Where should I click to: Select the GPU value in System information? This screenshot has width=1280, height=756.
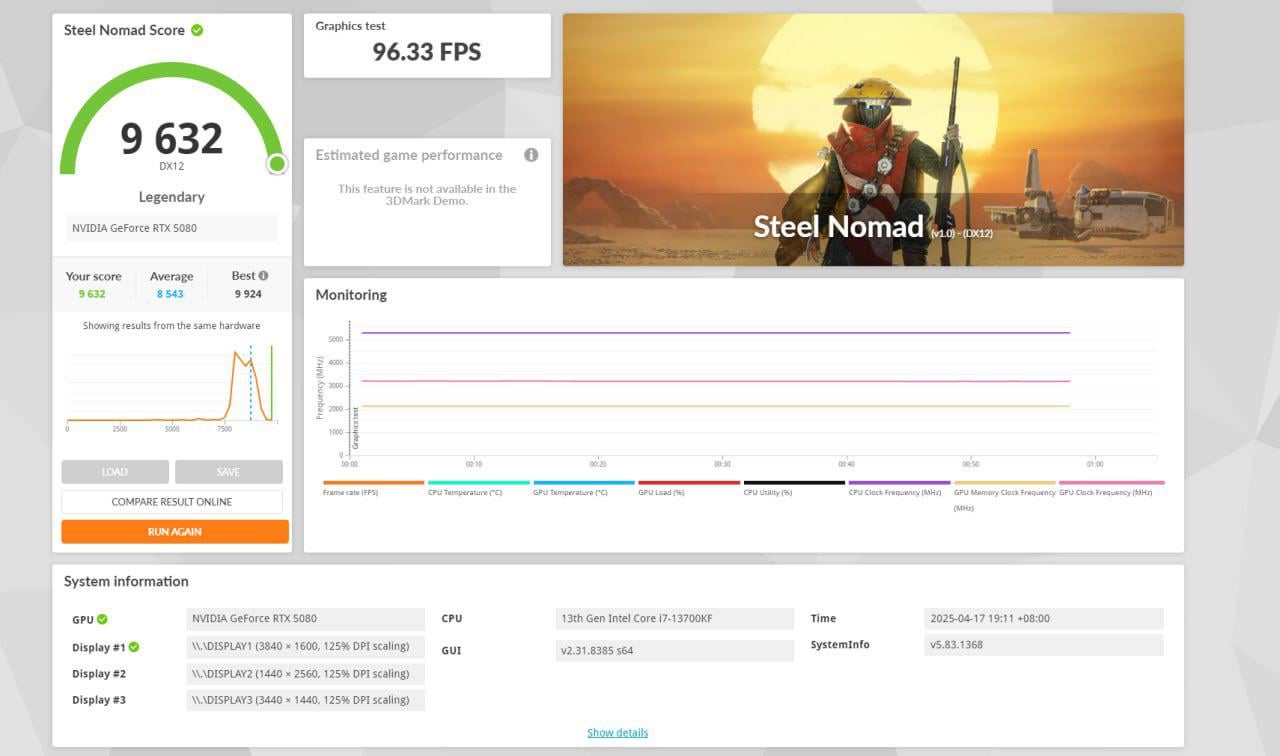(x=305, y=619)
